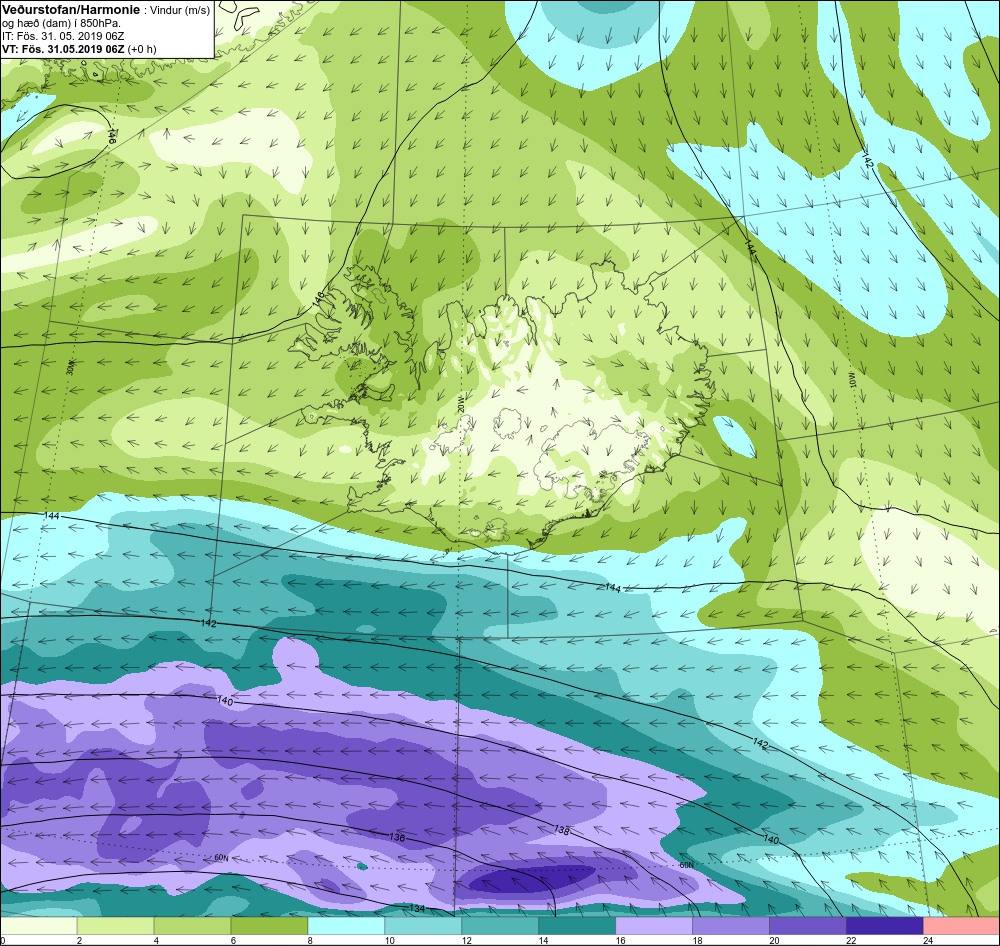Click the legend tick label "20"
The width and height of the screenshot is (1000, 946).
[x=774, y=940]
